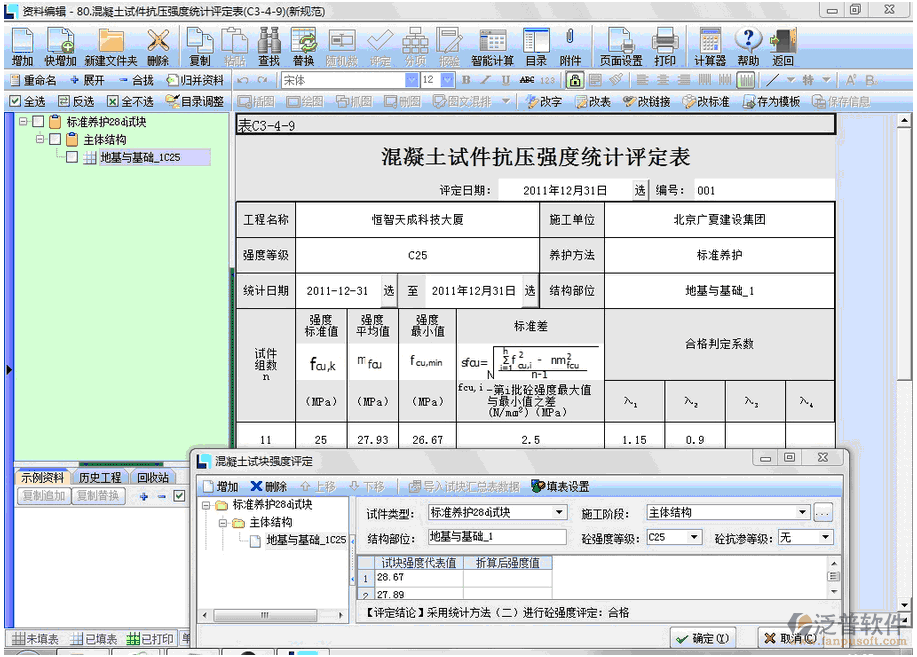This screenshot has width=917, height=657.
Task: Click the 确定 confirm button
Action: (703, 639)
